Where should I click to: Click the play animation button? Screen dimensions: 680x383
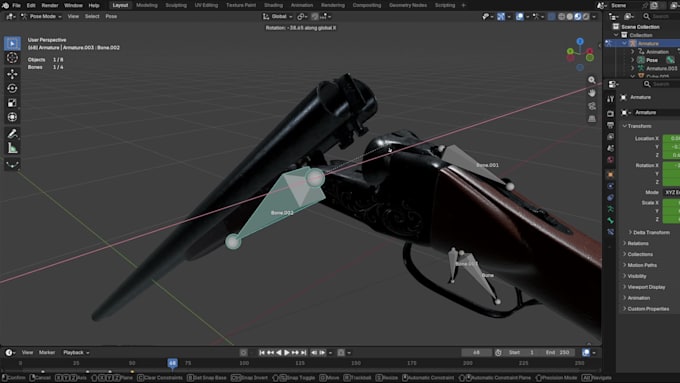[287, 353]
